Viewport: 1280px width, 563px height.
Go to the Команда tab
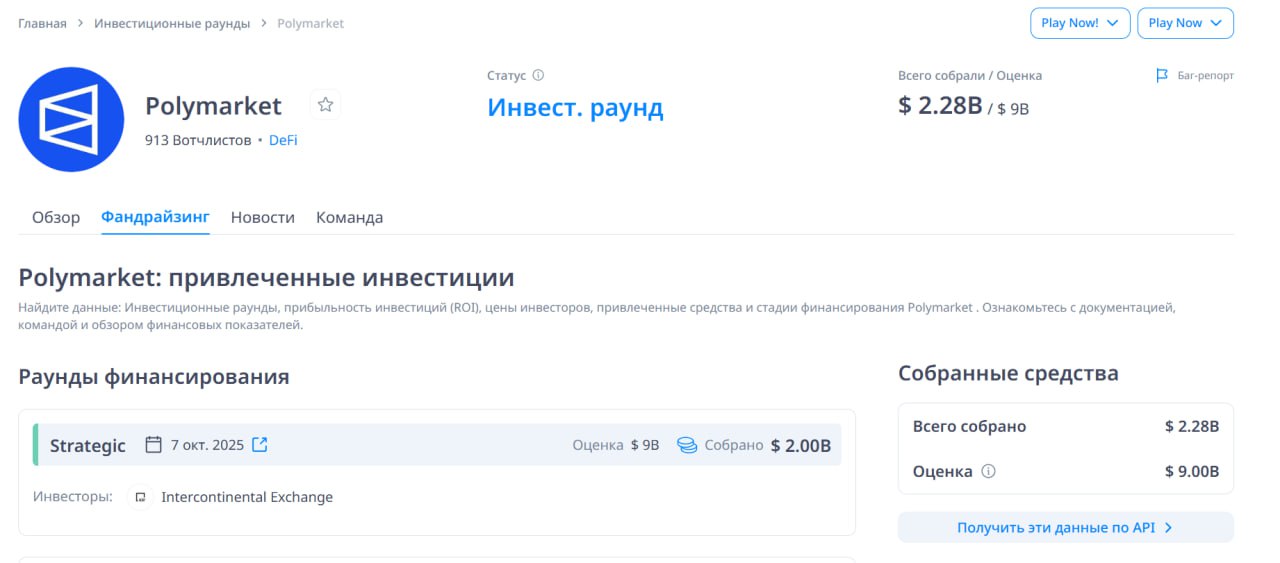click(349, 217)
